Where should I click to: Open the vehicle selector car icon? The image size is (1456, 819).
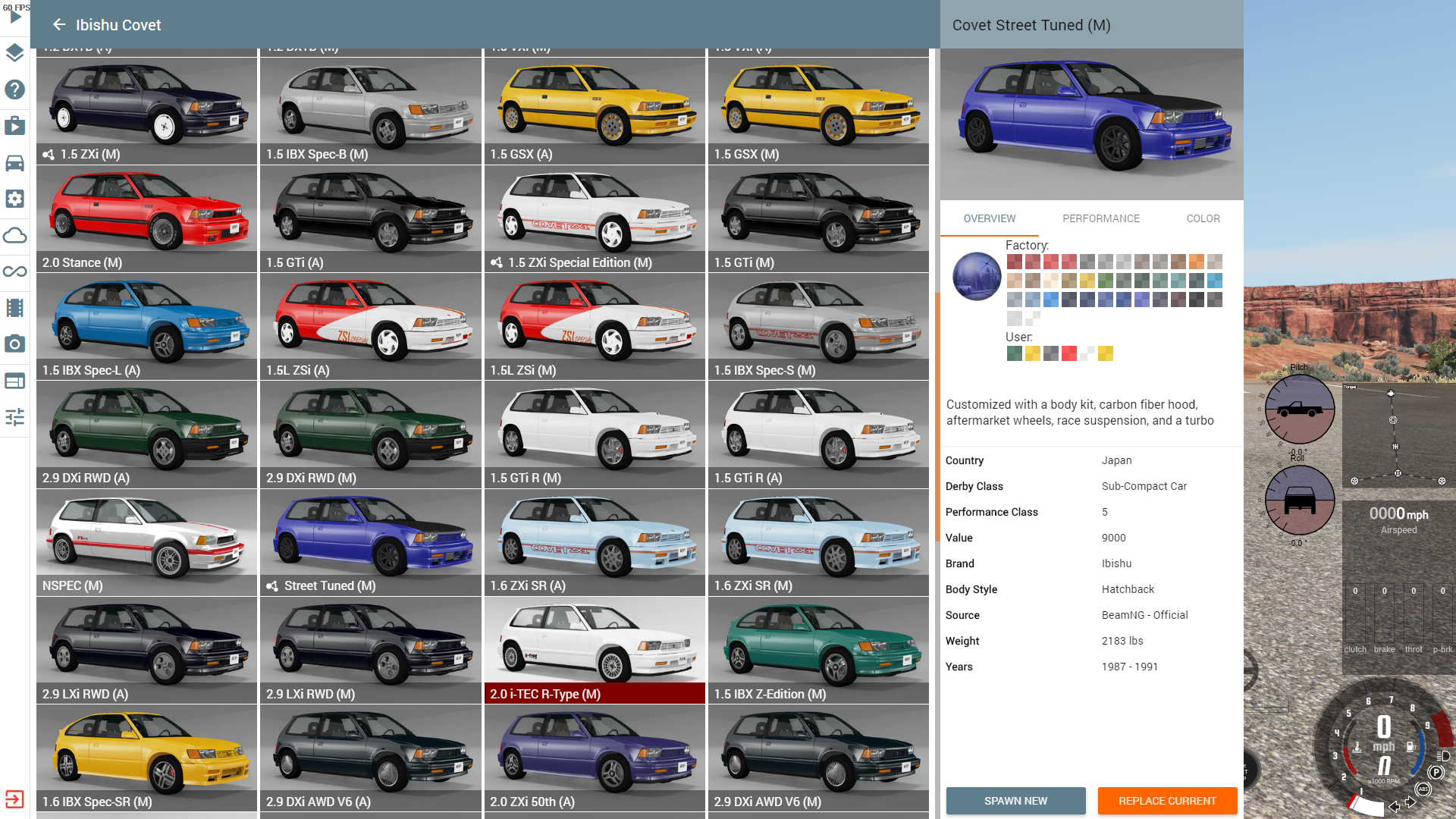14,162
